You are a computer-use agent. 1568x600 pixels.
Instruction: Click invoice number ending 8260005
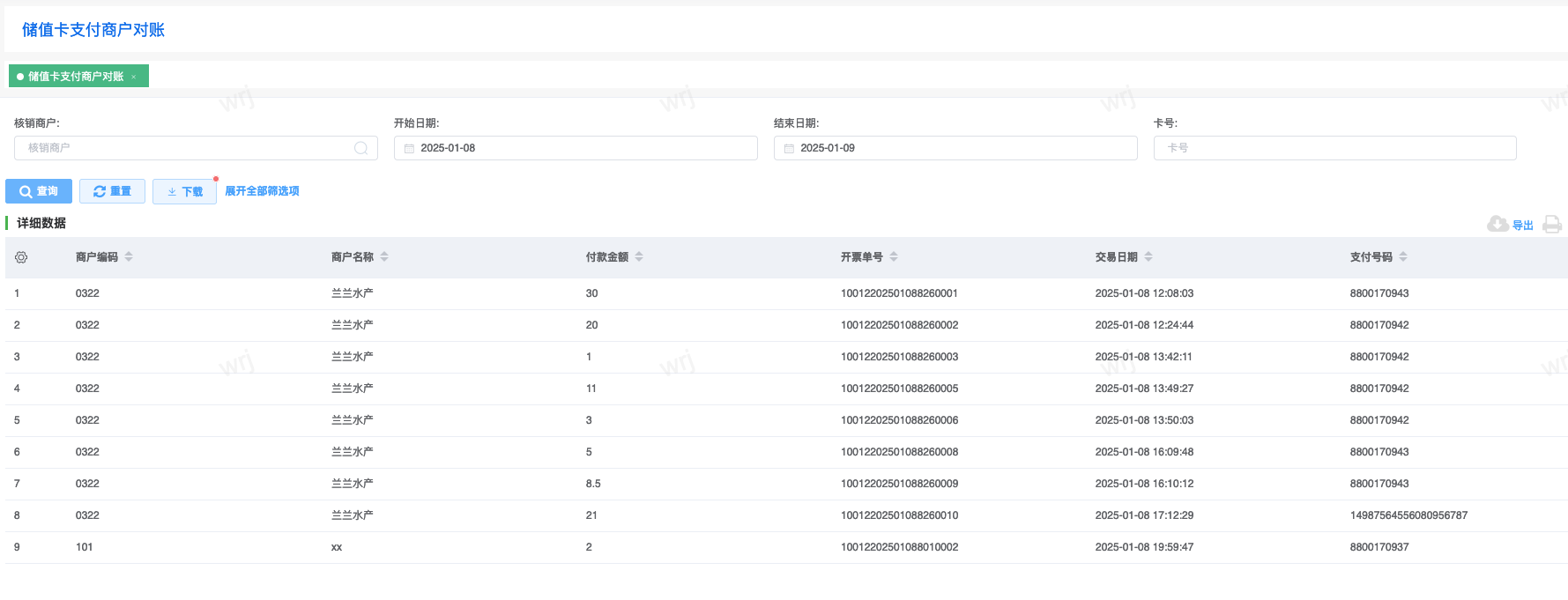899,389
